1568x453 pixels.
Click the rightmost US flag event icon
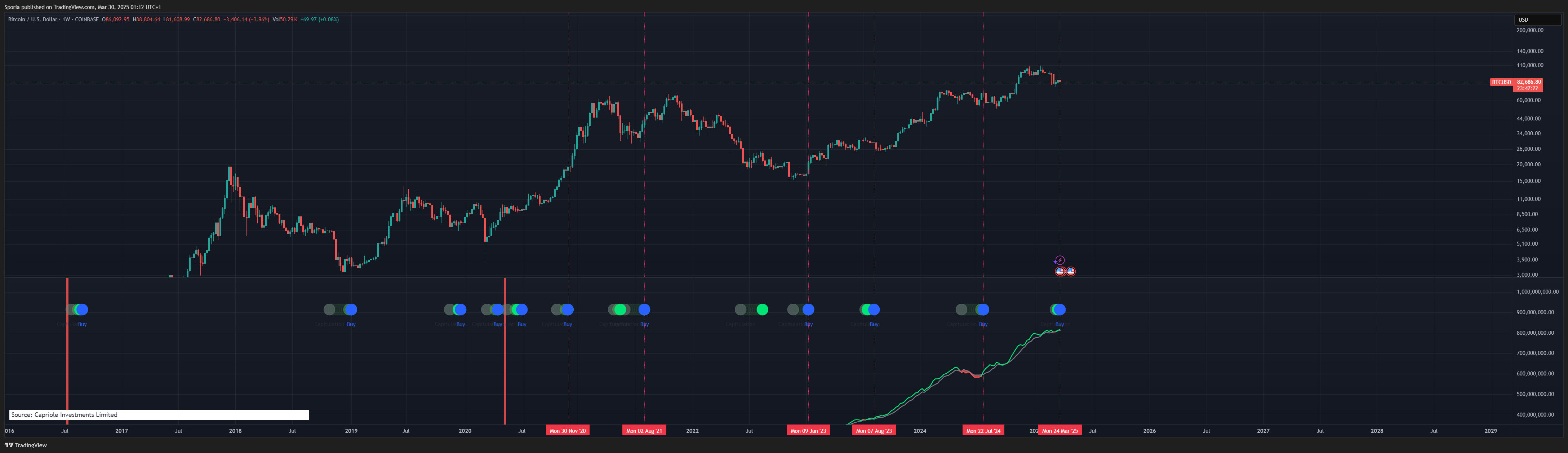pos(1071,271)
